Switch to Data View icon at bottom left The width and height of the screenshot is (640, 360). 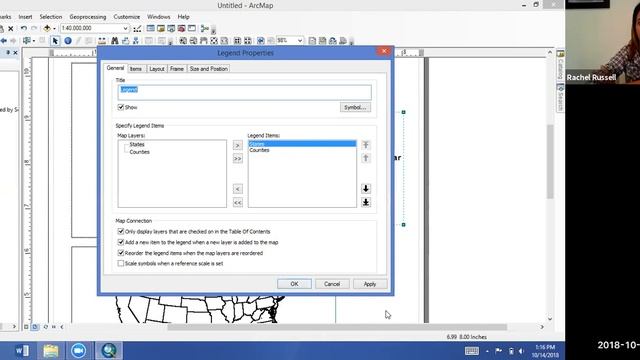point(26,327)
